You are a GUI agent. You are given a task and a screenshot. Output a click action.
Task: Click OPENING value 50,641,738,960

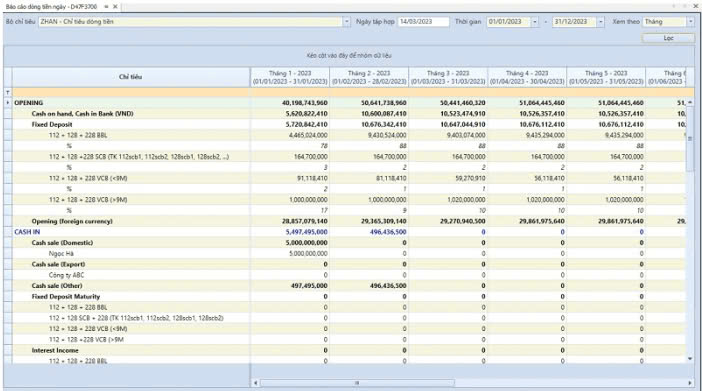tap(384, 103)
